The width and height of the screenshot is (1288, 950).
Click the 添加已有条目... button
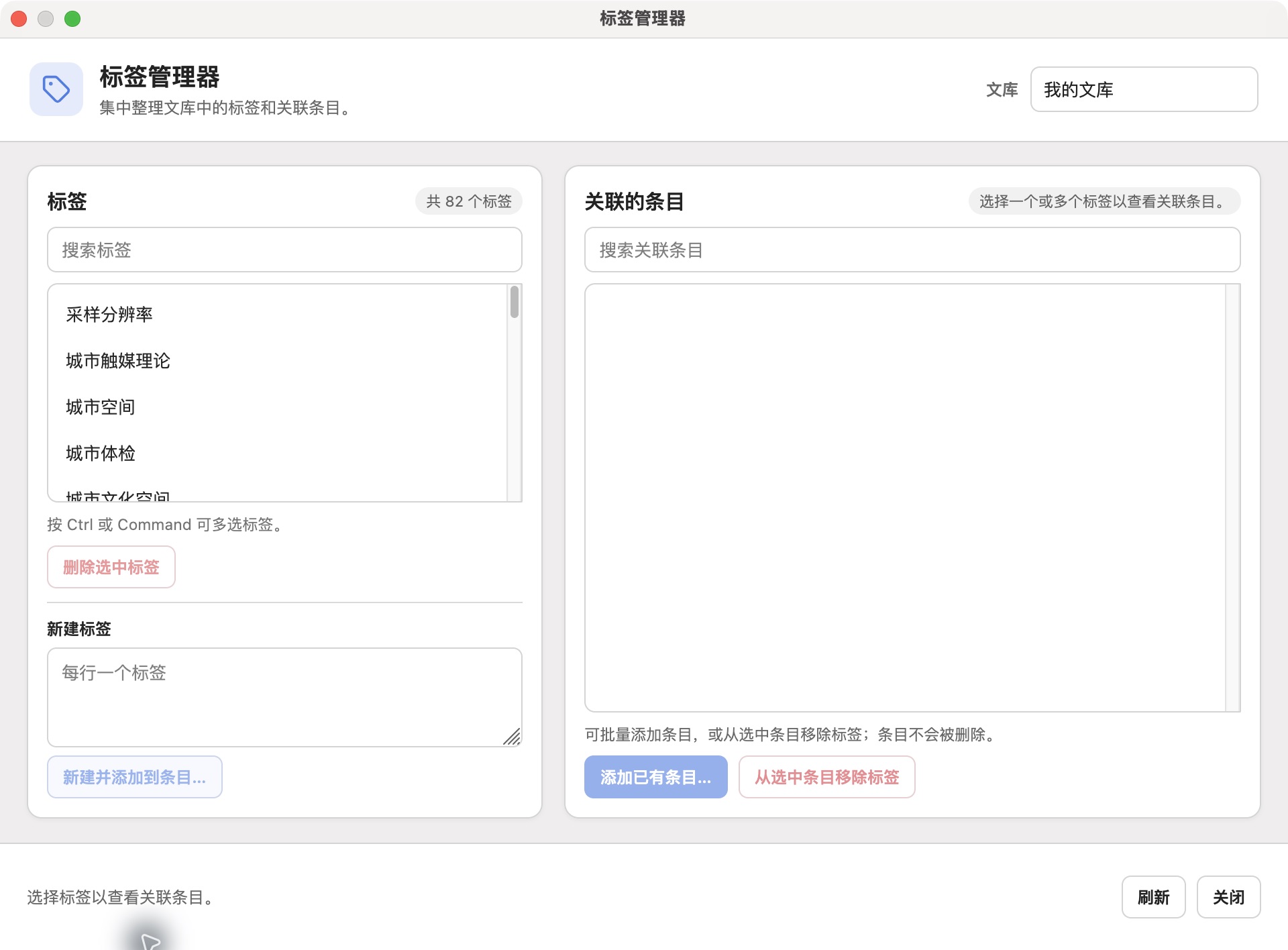pos(656,777)
